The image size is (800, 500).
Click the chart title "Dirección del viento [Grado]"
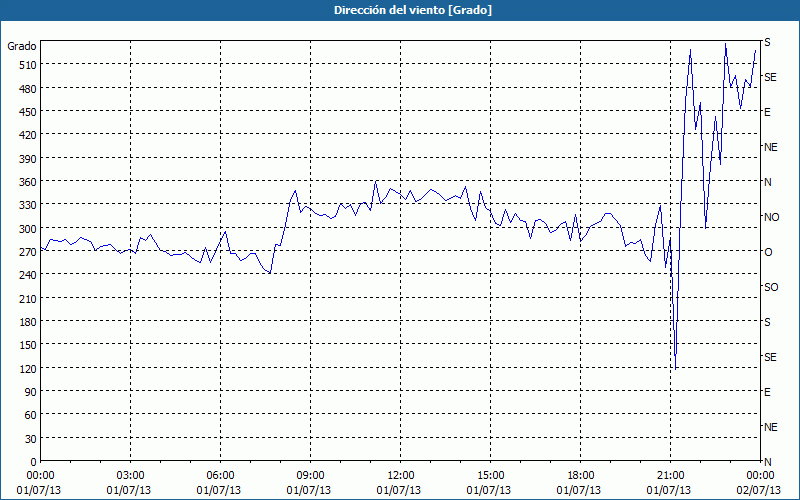click(413, 10)
